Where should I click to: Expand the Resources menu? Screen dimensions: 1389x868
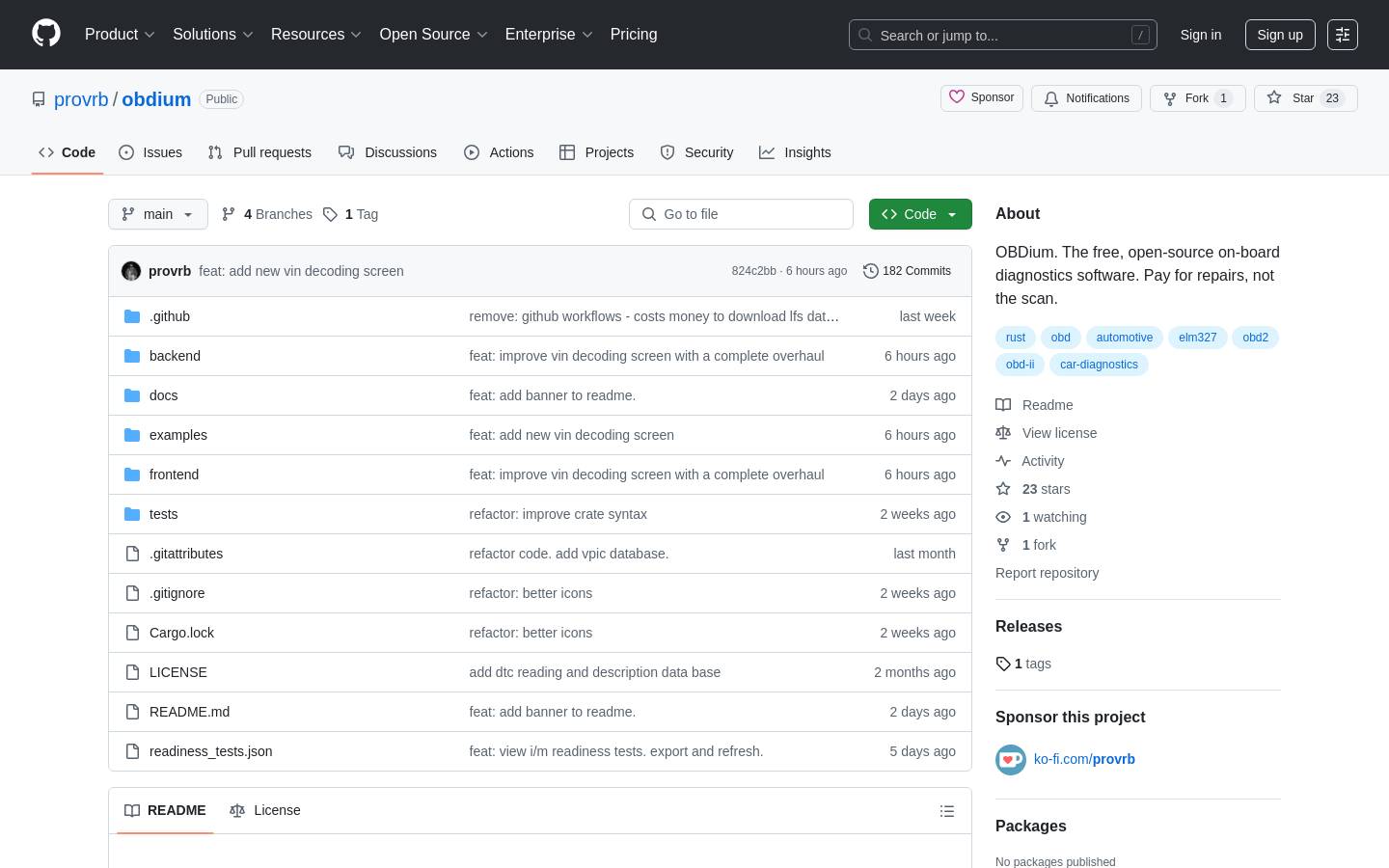tap(316, 35)
